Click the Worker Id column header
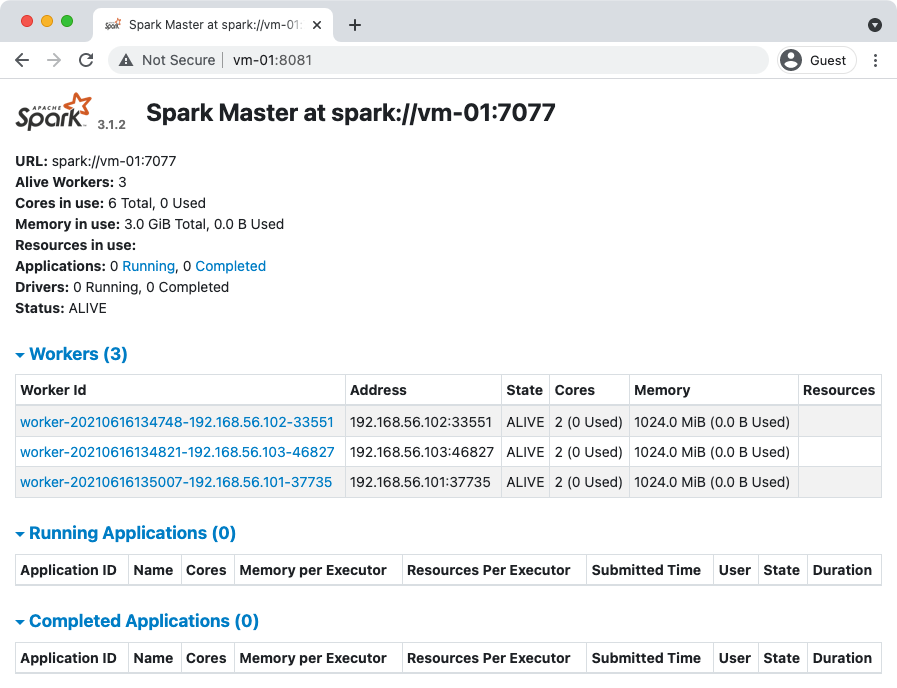The height and width of the screenshot is (688, 897). (x=54, y=390)
